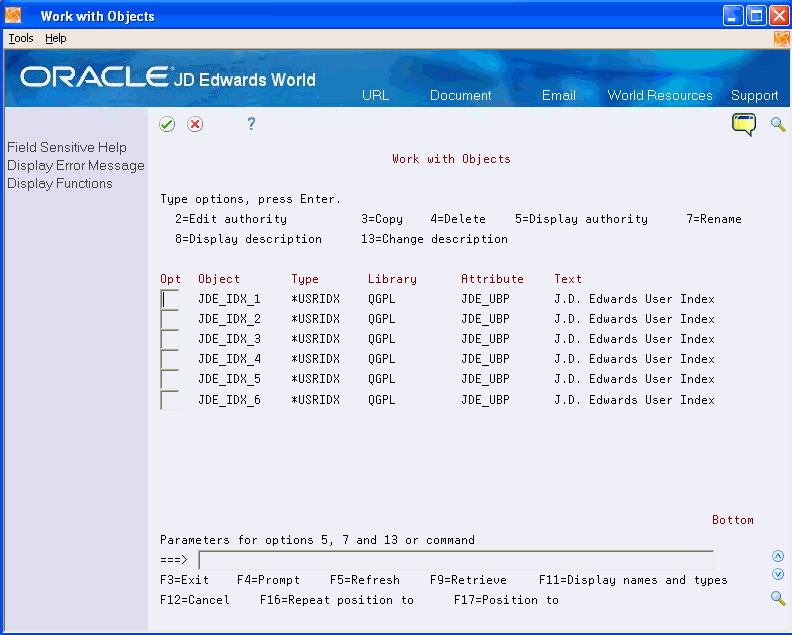Open the Tools menu
Screen dimensions: 792x635
(x=21, y=38)
